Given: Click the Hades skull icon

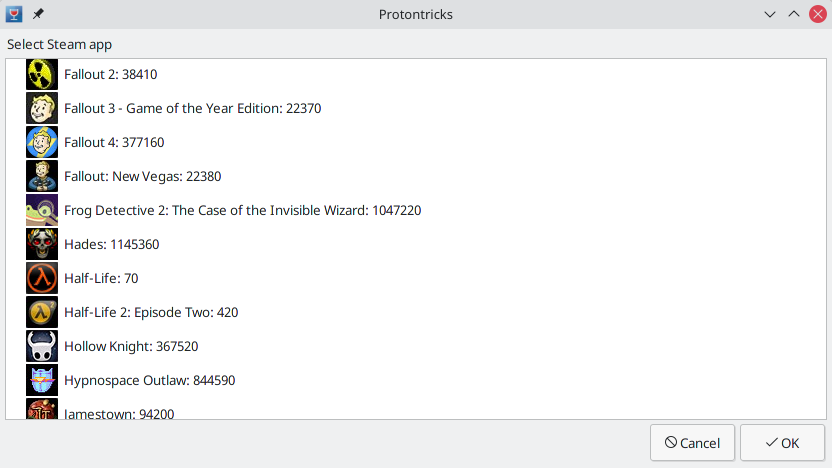Looking at the screenshot, I should (x=42, y=244).
